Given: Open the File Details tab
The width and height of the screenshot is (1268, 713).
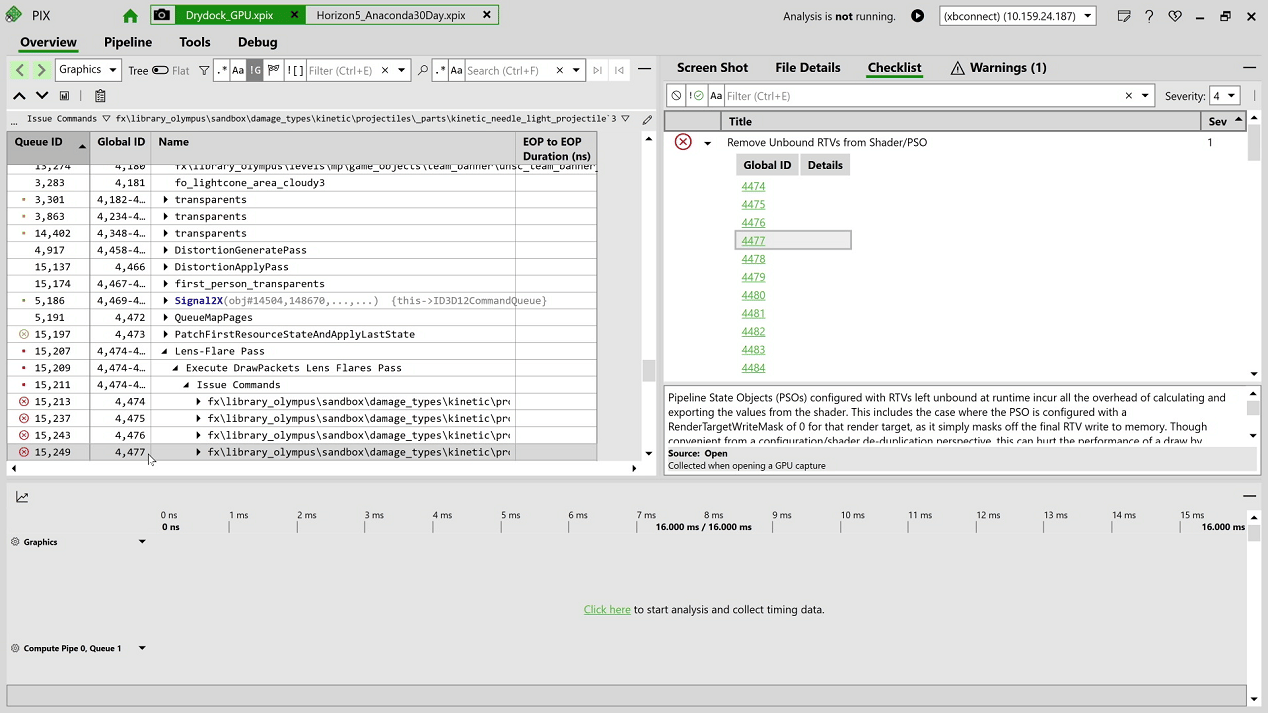Looking at the screenshot, I should click(807, 67).
